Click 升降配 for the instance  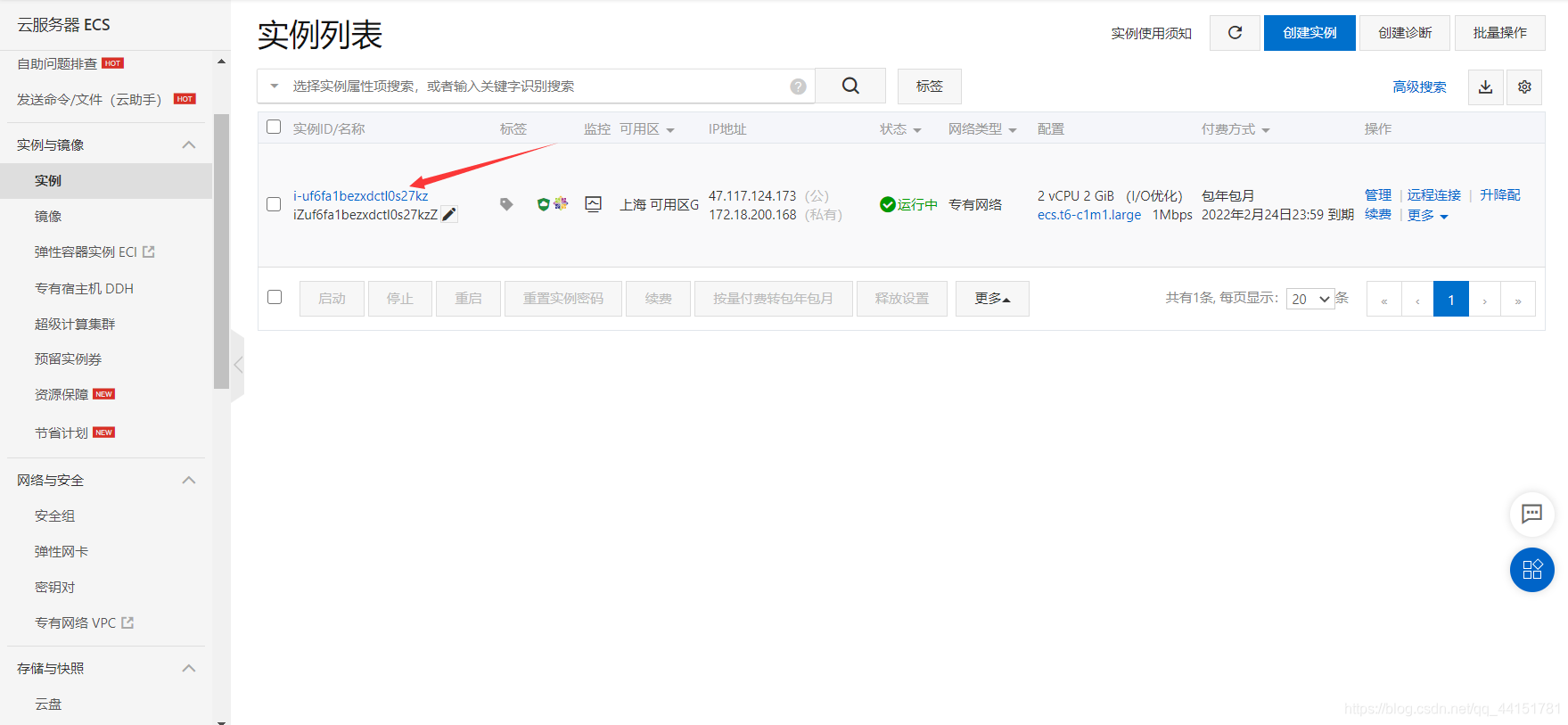pyautogui.click(x=1499, y=194)
